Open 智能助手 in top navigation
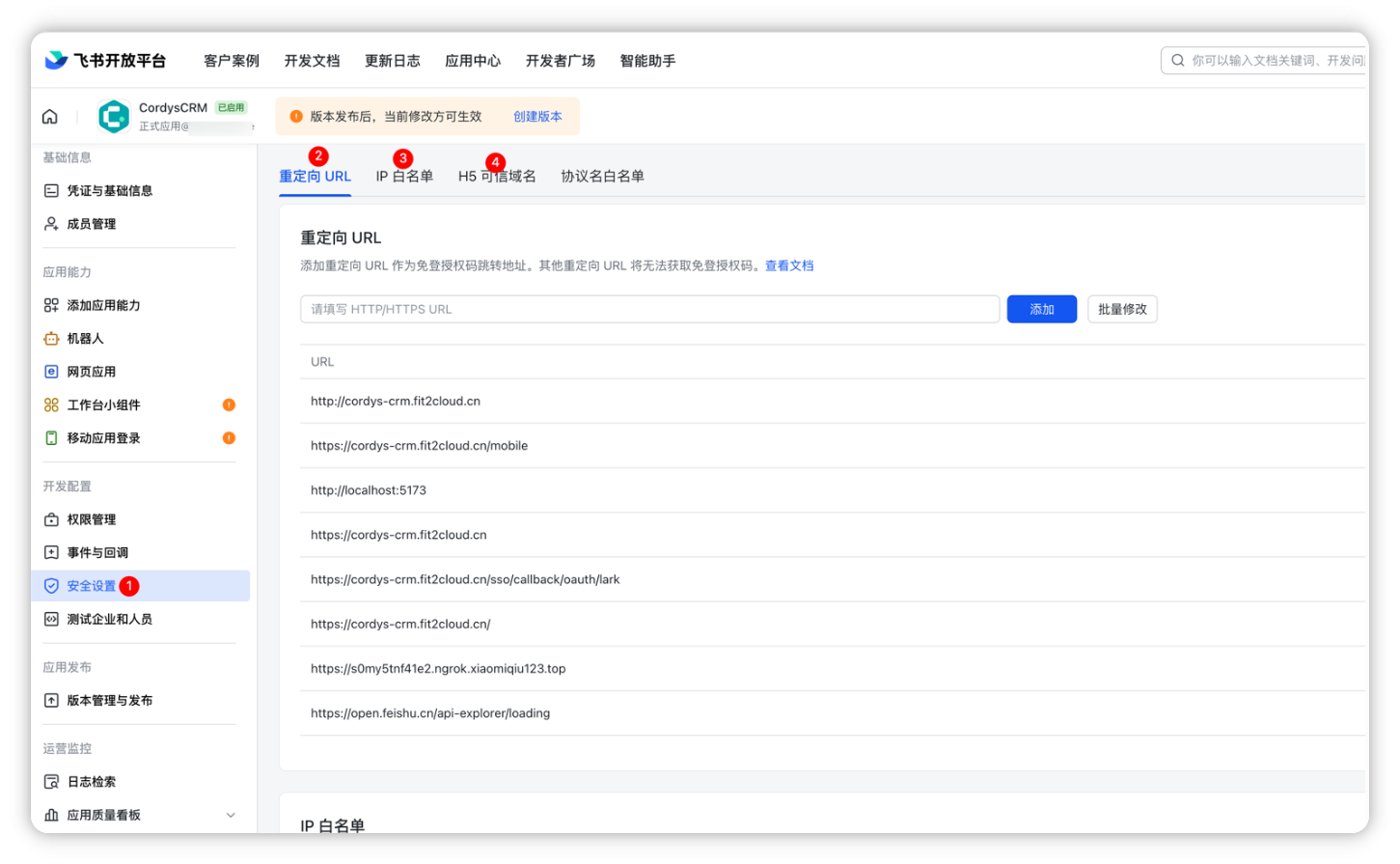This screenshot has height=864, width=1400. click(647, 61)
